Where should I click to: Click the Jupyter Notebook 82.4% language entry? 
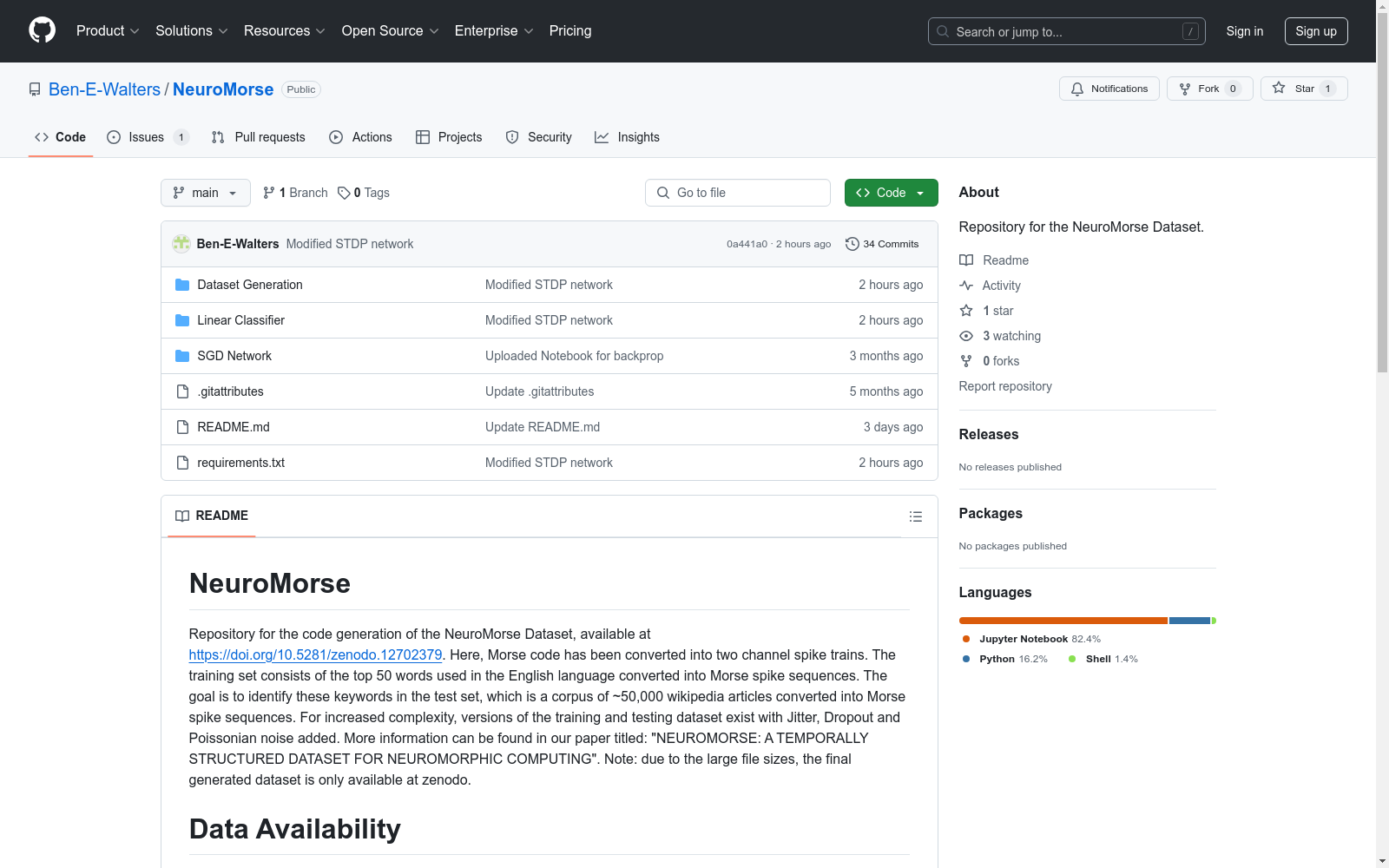(x=1031, y=639)
